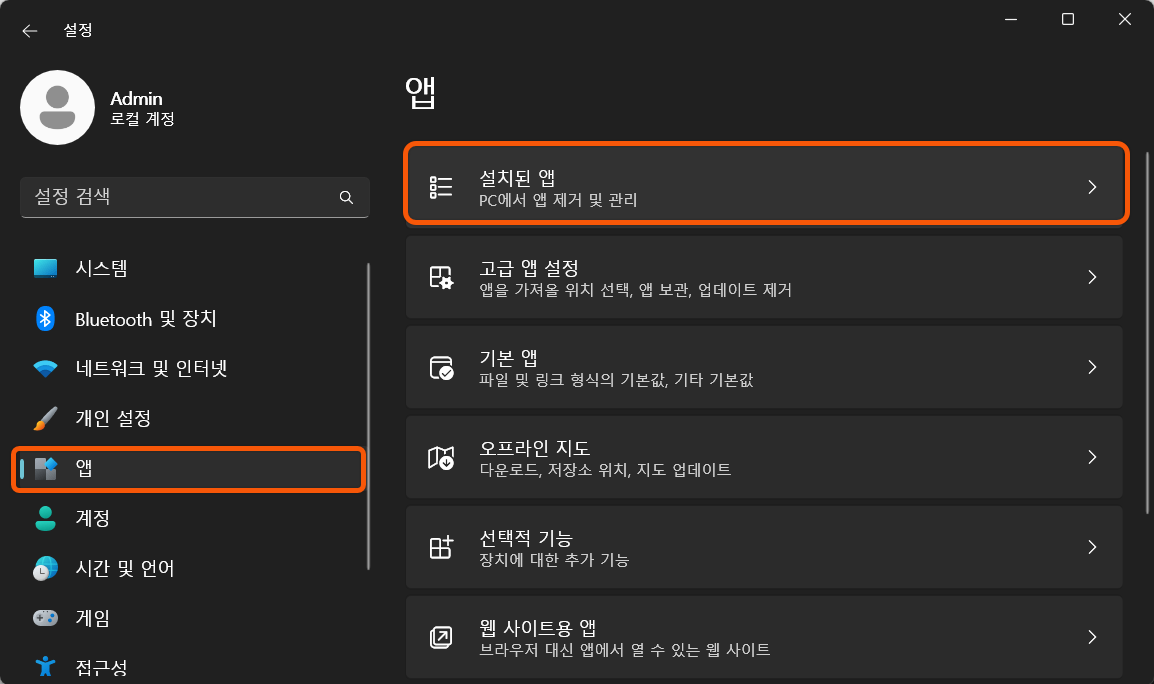Click the search magnifier in 설정 검색
The width and height of the screenshot is (1154, 684).
pyautogui.click(x=346, y=197)
